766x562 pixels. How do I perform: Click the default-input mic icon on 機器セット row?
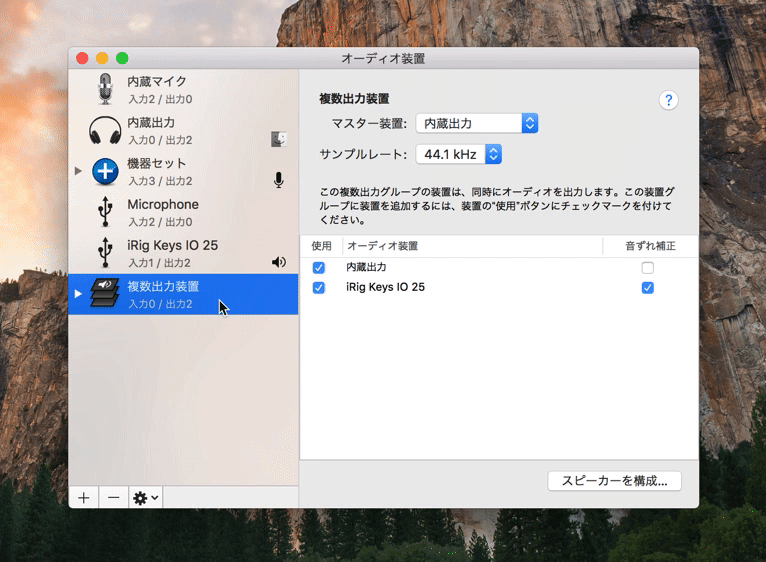[278, 180]
